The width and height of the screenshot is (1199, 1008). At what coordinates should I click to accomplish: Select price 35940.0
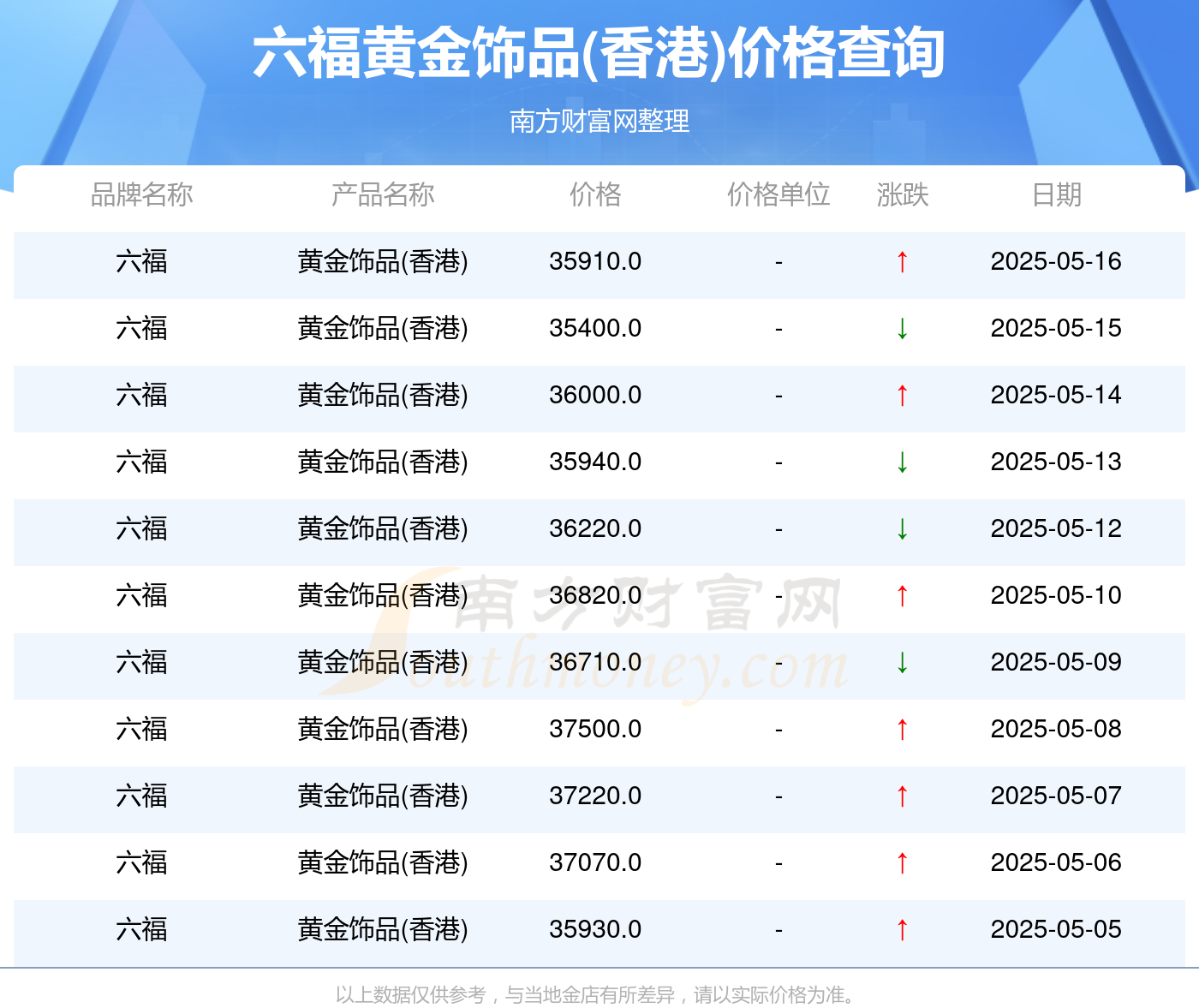coord(595,462)
